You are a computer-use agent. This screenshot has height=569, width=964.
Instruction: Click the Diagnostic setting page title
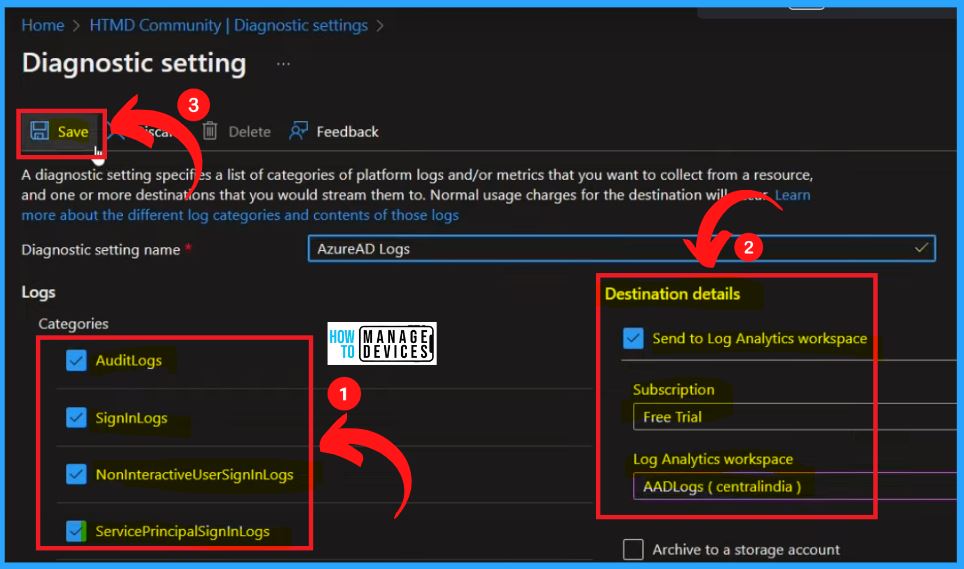click(x=134, y=63)
